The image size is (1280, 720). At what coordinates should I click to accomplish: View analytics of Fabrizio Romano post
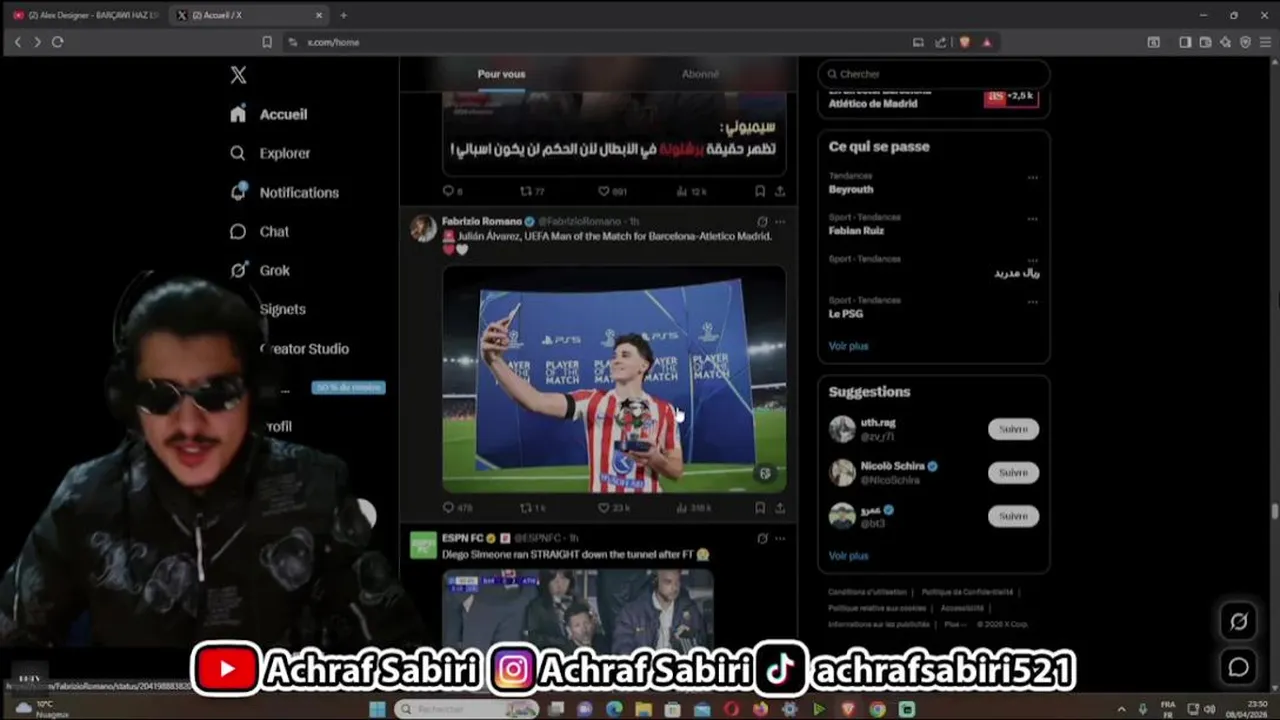693,508
